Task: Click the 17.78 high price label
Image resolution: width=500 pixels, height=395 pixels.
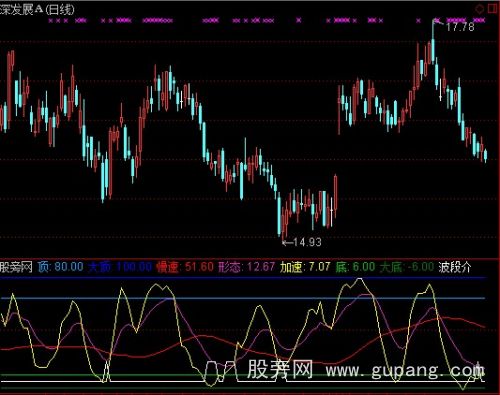Action: [x=460, y=27]
